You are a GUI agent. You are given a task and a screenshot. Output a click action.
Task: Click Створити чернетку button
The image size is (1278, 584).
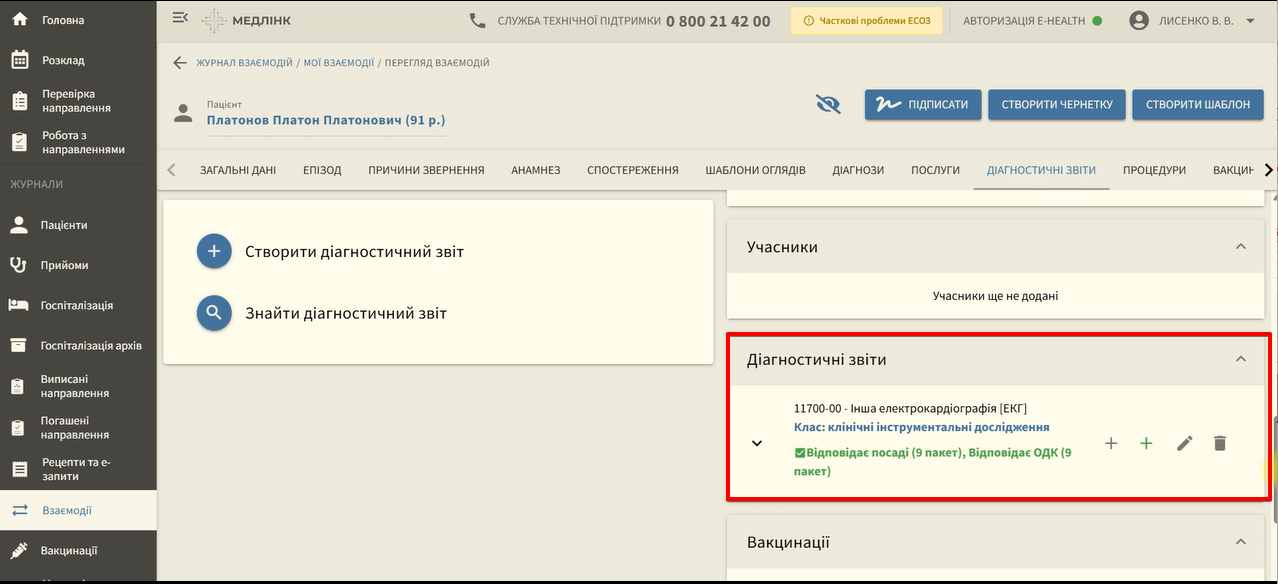point(1057,105)
